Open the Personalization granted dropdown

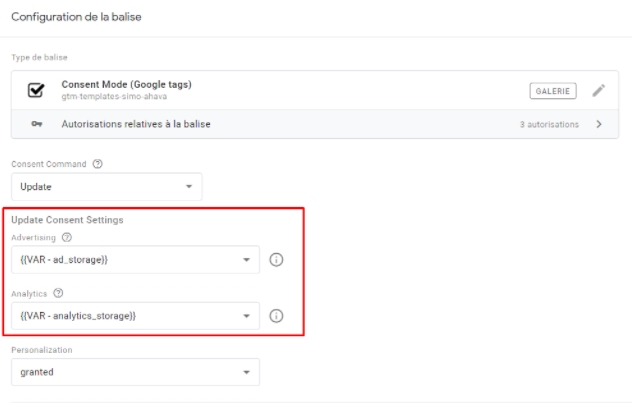tap(135, 372)
